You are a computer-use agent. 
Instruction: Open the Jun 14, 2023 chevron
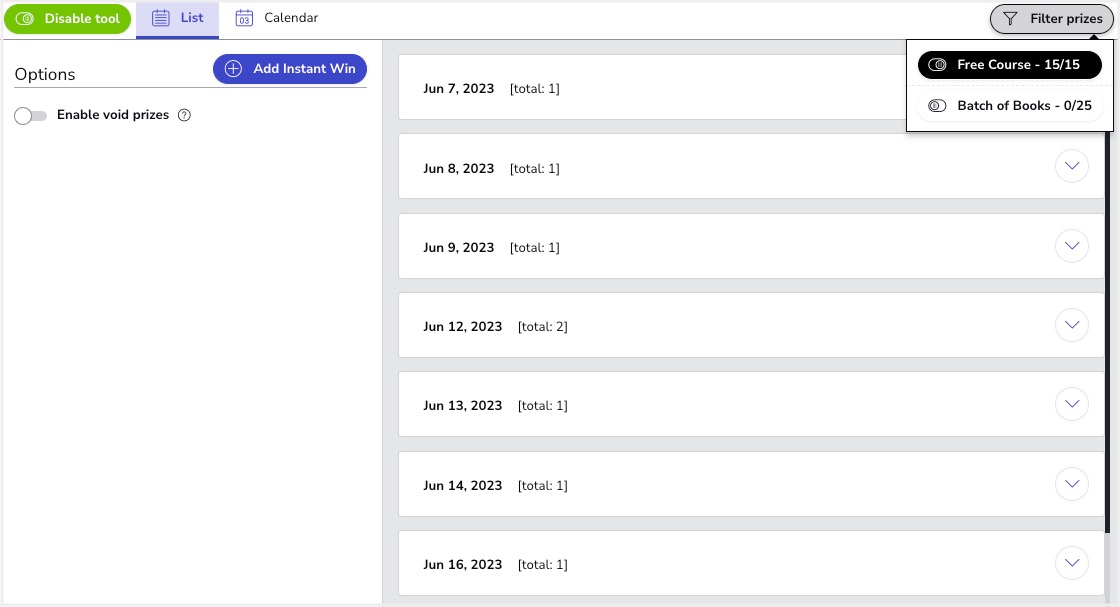click(x=1072, y=483)
